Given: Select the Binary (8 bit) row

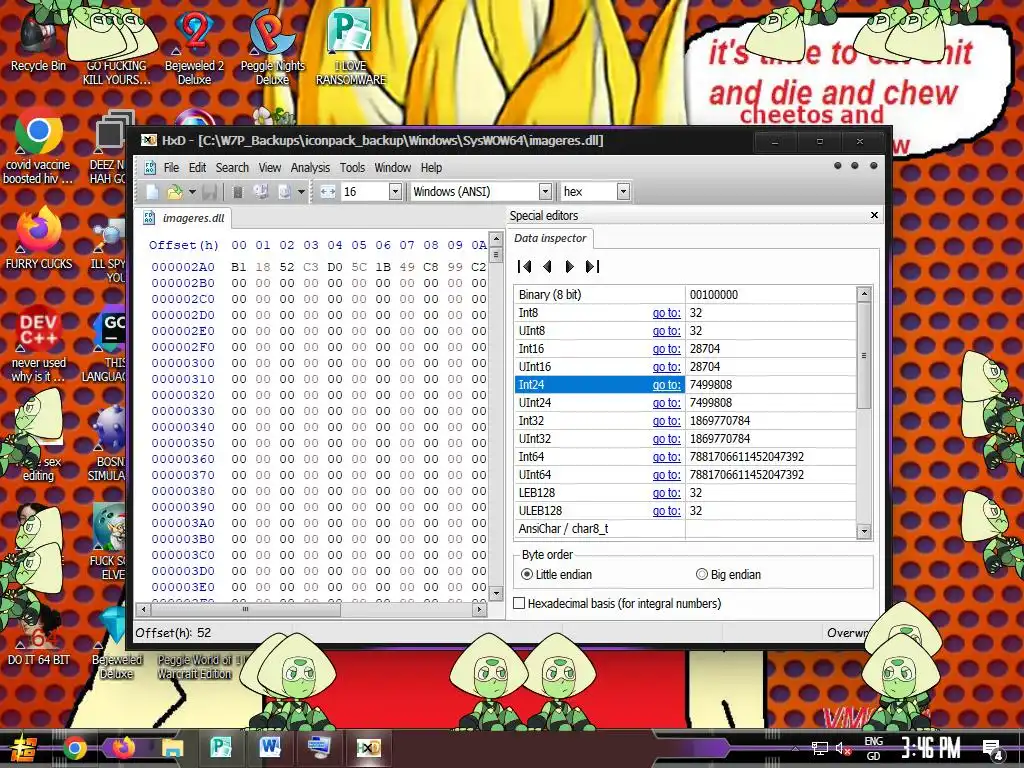Looking at the screenshot, I should (685, 295).
